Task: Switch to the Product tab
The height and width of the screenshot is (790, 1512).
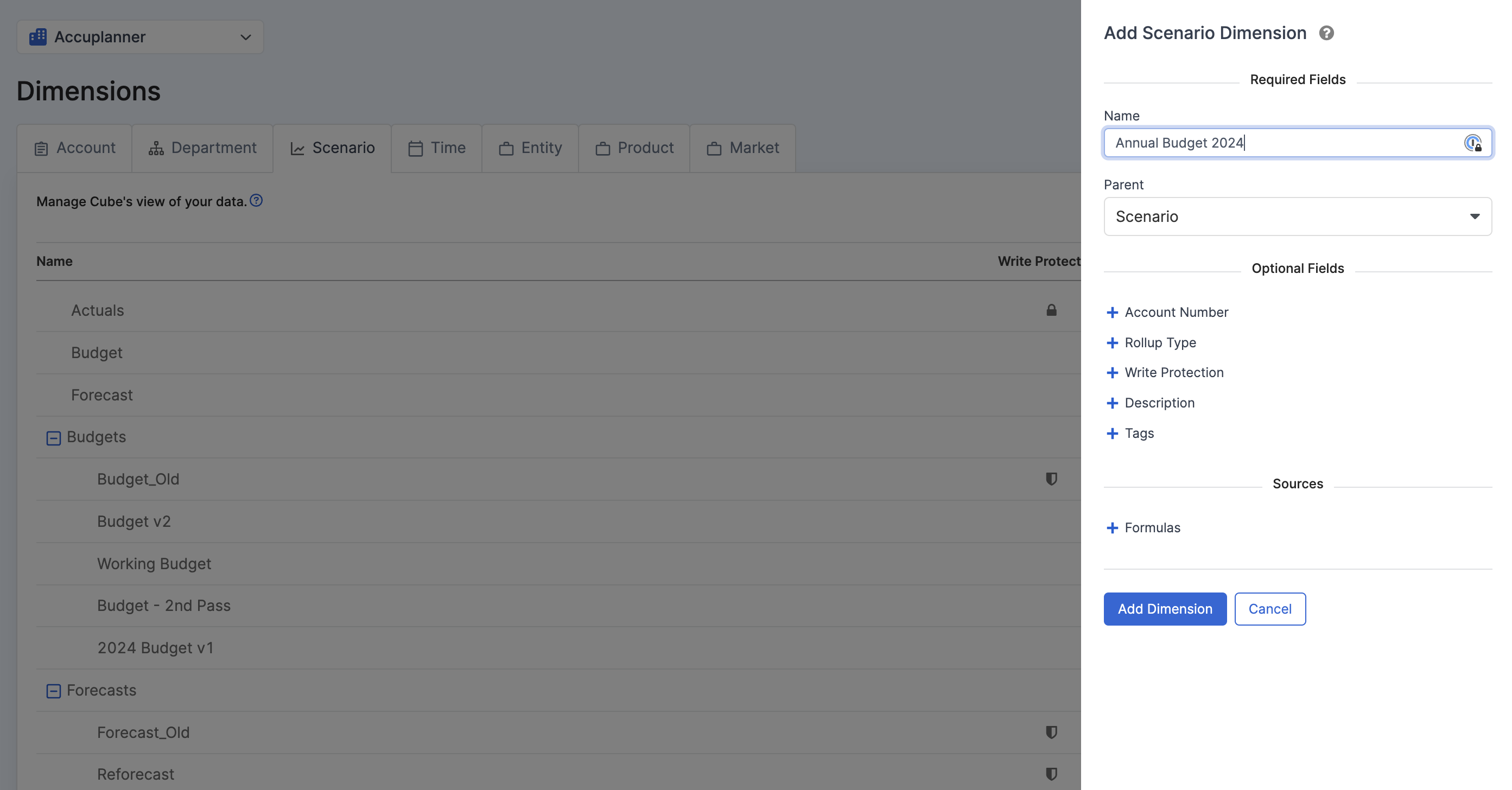Action: point(634,148)
